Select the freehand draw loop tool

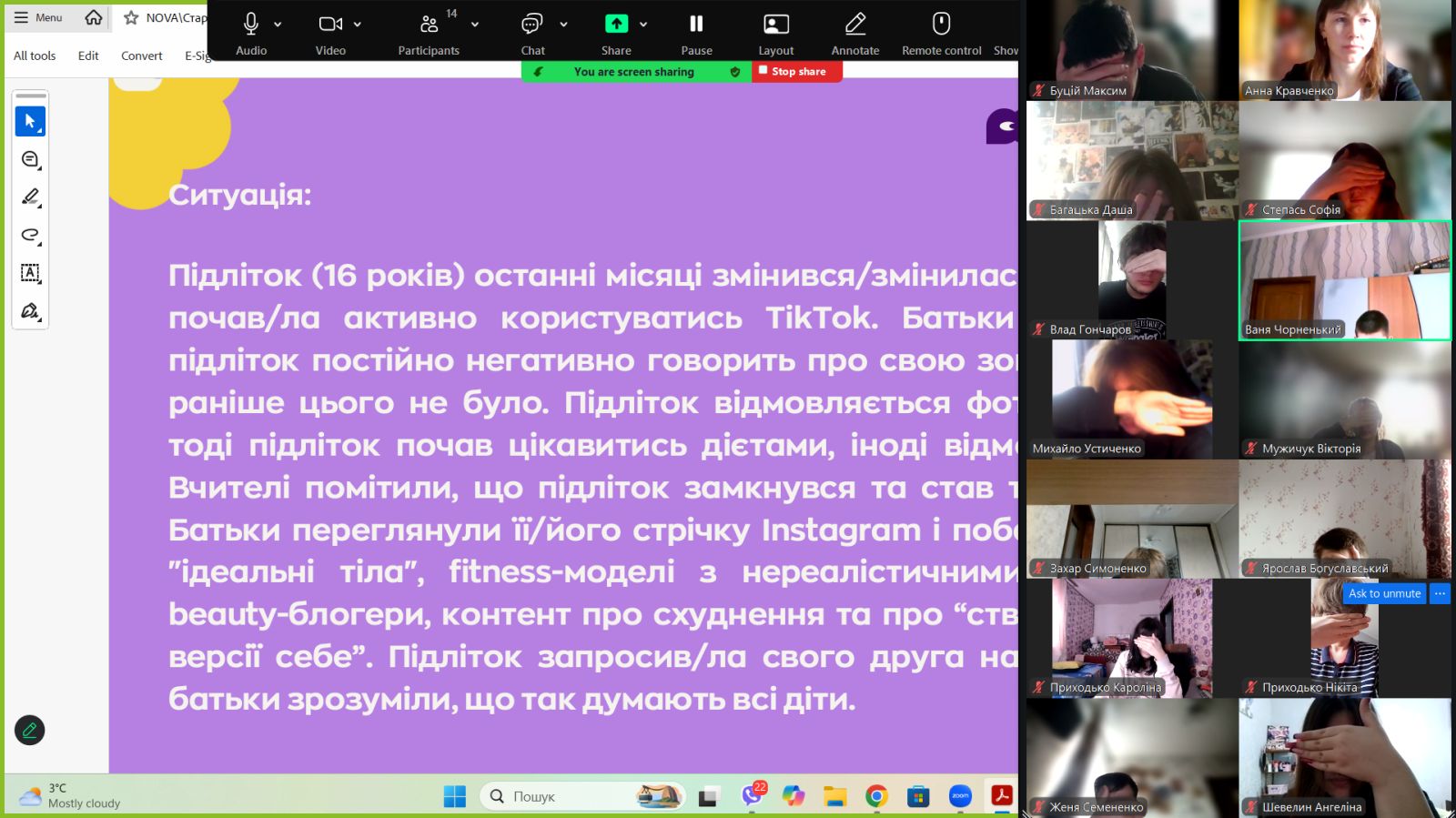point(30,235)
